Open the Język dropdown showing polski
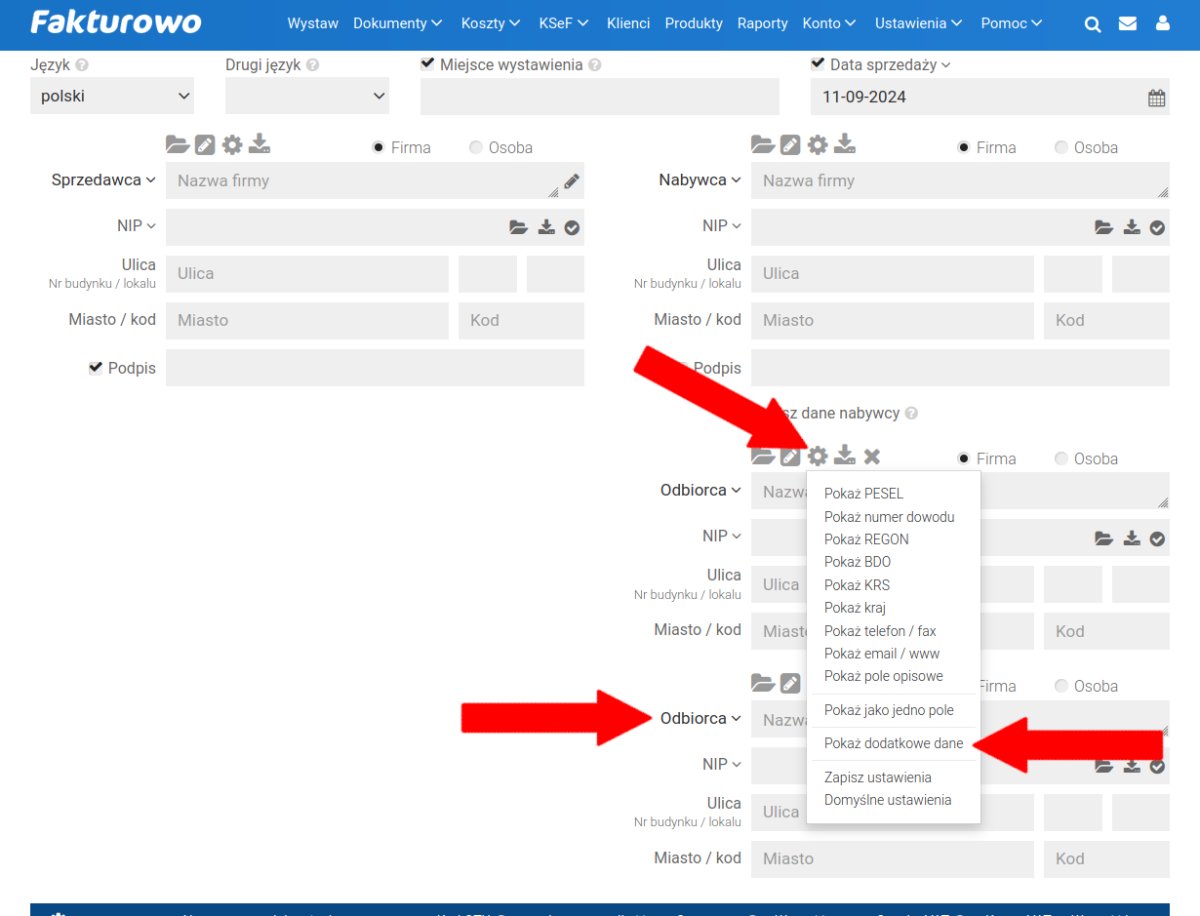The height and width of the screenshot is (916, 1200). click(112, 97)
